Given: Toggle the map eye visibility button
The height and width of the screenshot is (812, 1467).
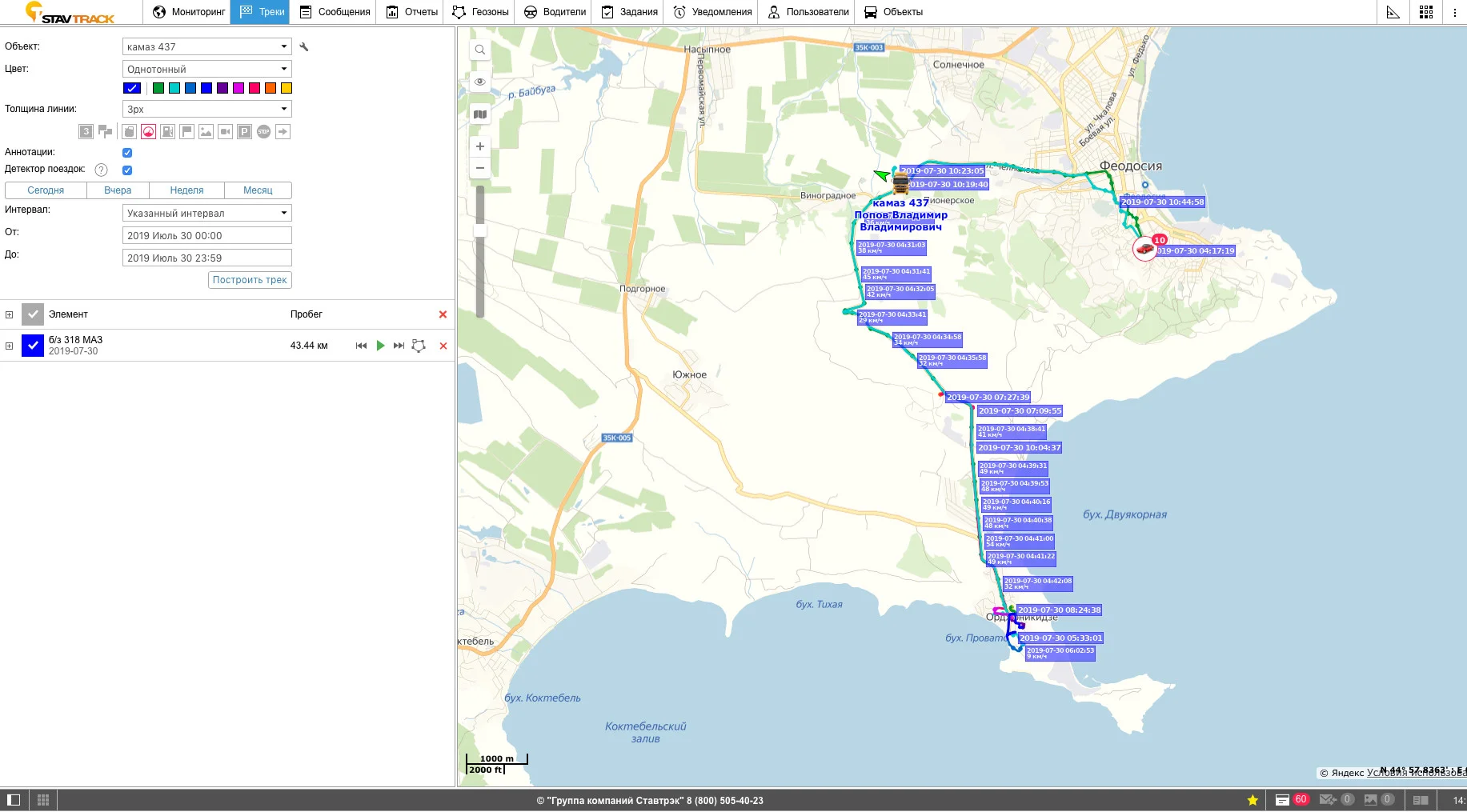Looking at the screenshot, I should click(480, 82).
